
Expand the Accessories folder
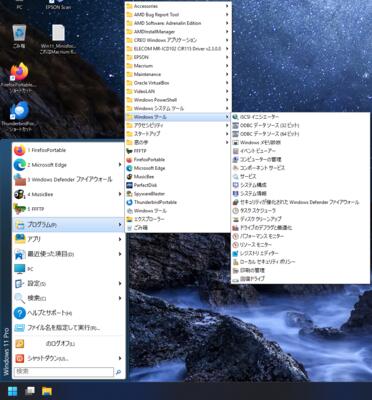[178, 6]
